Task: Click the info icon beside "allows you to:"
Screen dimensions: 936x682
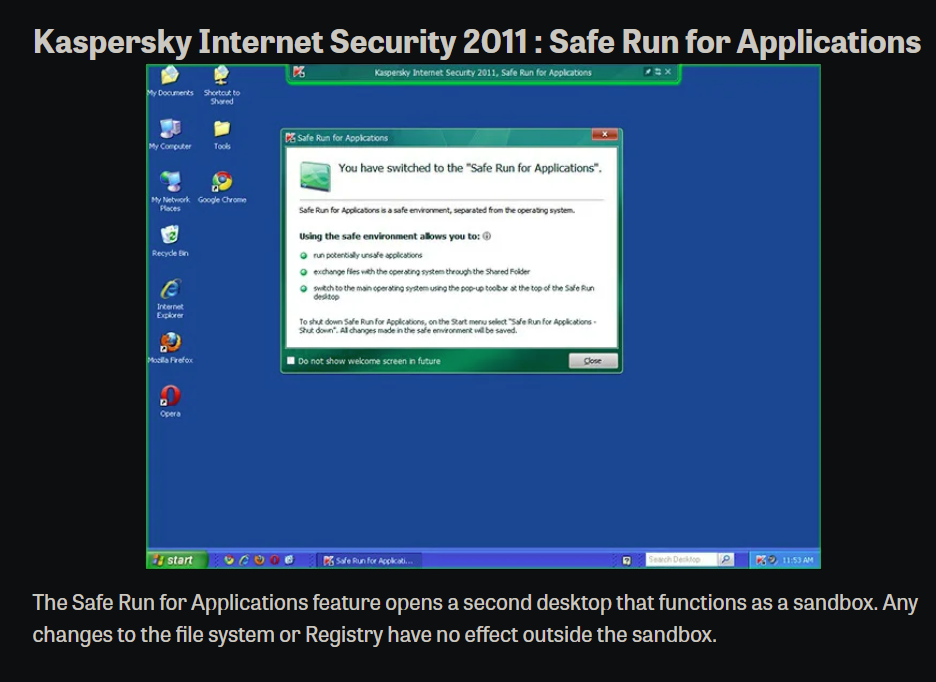Action: click(x=487, y=236)
